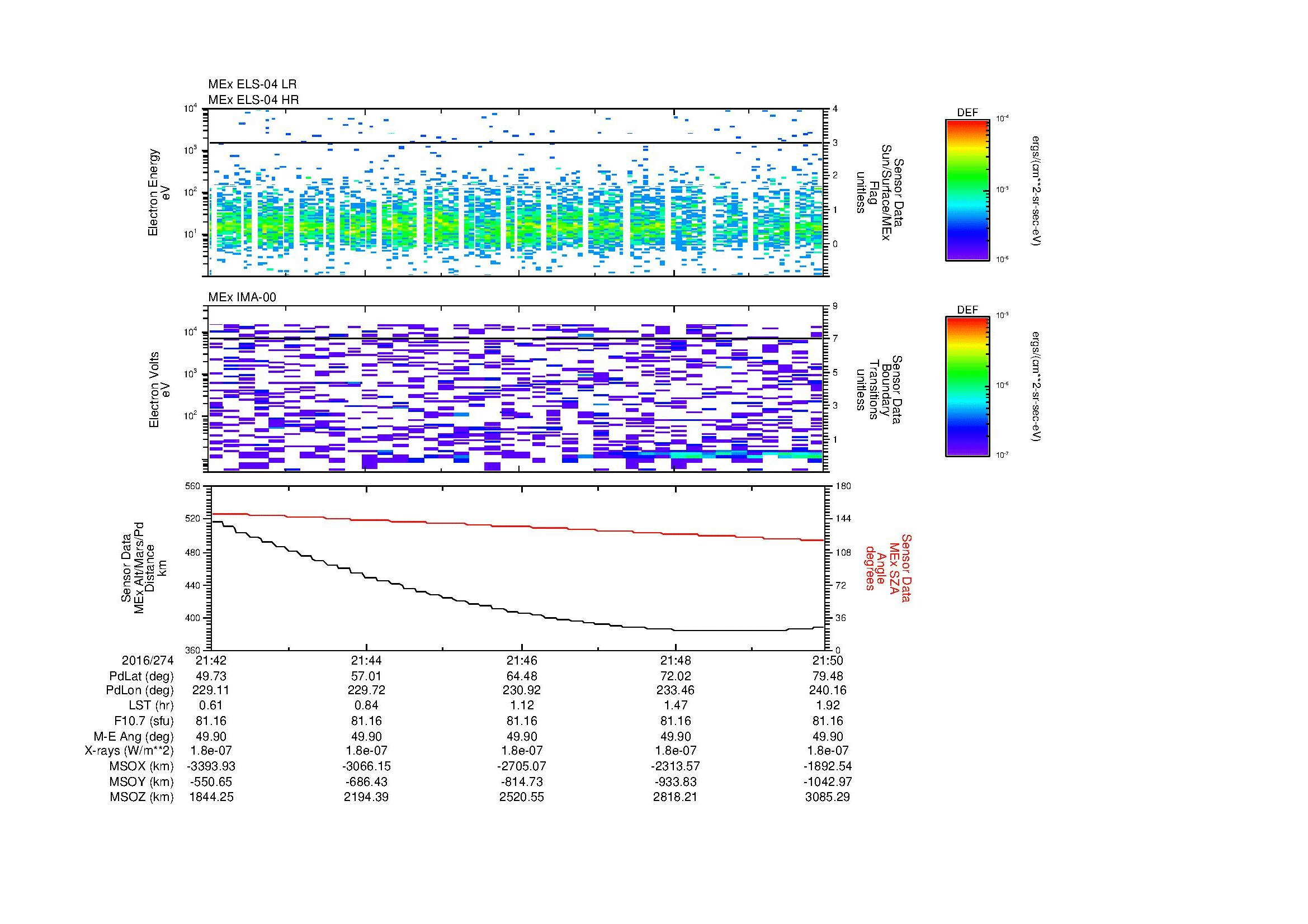Click the LST value 1.12

[521, 706]
